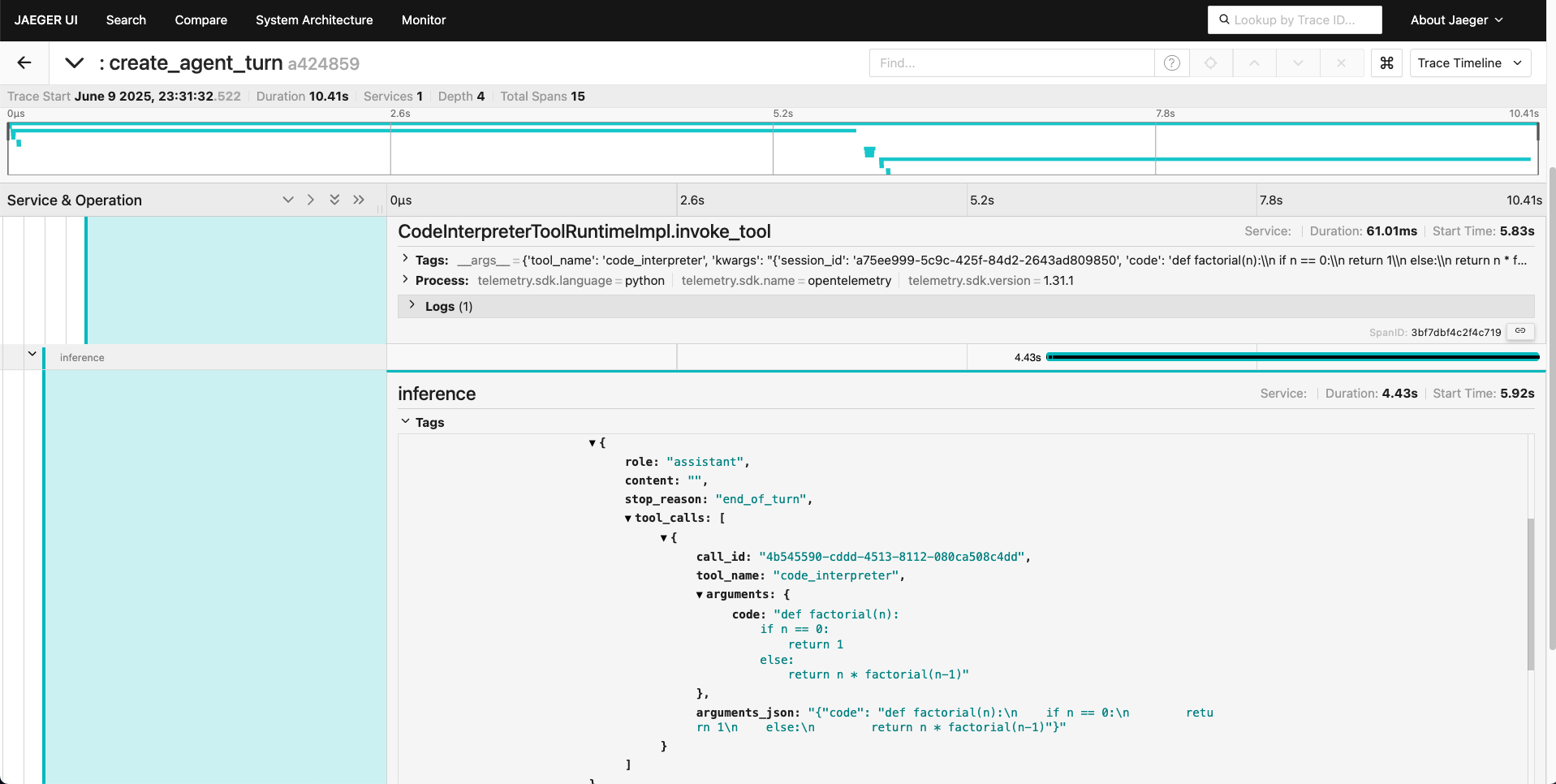Click the focus matches locate icon
The image size is (1556, 784).
pyautogui.click(x=1210, y=62)
